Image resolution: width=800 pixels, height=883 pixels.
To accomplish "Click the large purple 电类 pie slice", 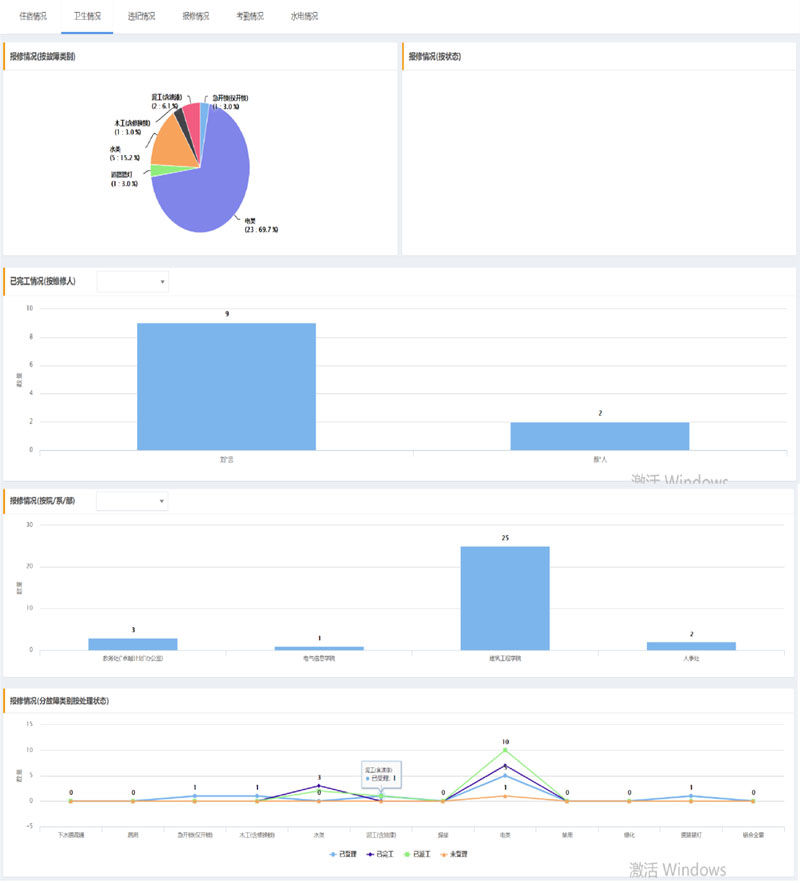I will click(x=210, y=185).
